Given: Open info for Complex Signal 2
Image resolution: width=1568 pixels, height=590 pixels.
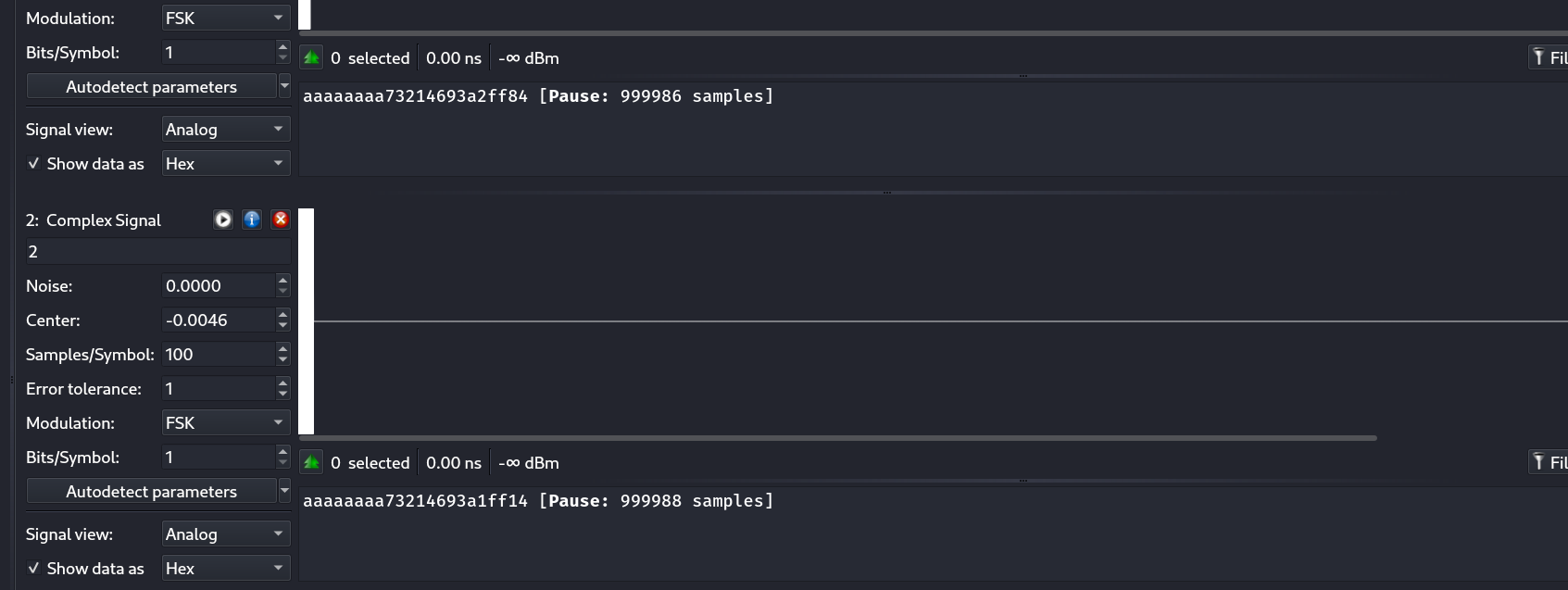Looking at the screenshot, I should click(252, 220).
